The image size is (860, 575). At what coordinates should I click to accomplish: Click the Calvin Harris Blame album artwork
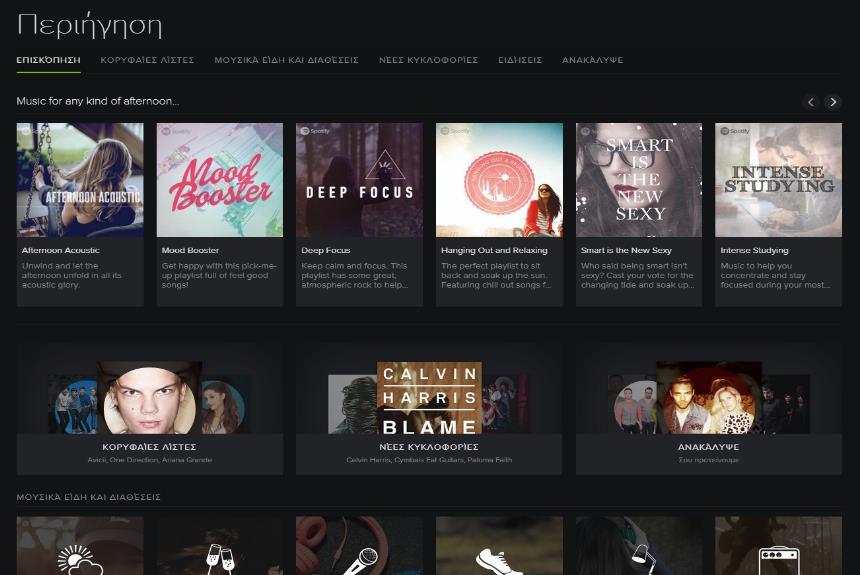pyautogui.click(x=429, y=398)
